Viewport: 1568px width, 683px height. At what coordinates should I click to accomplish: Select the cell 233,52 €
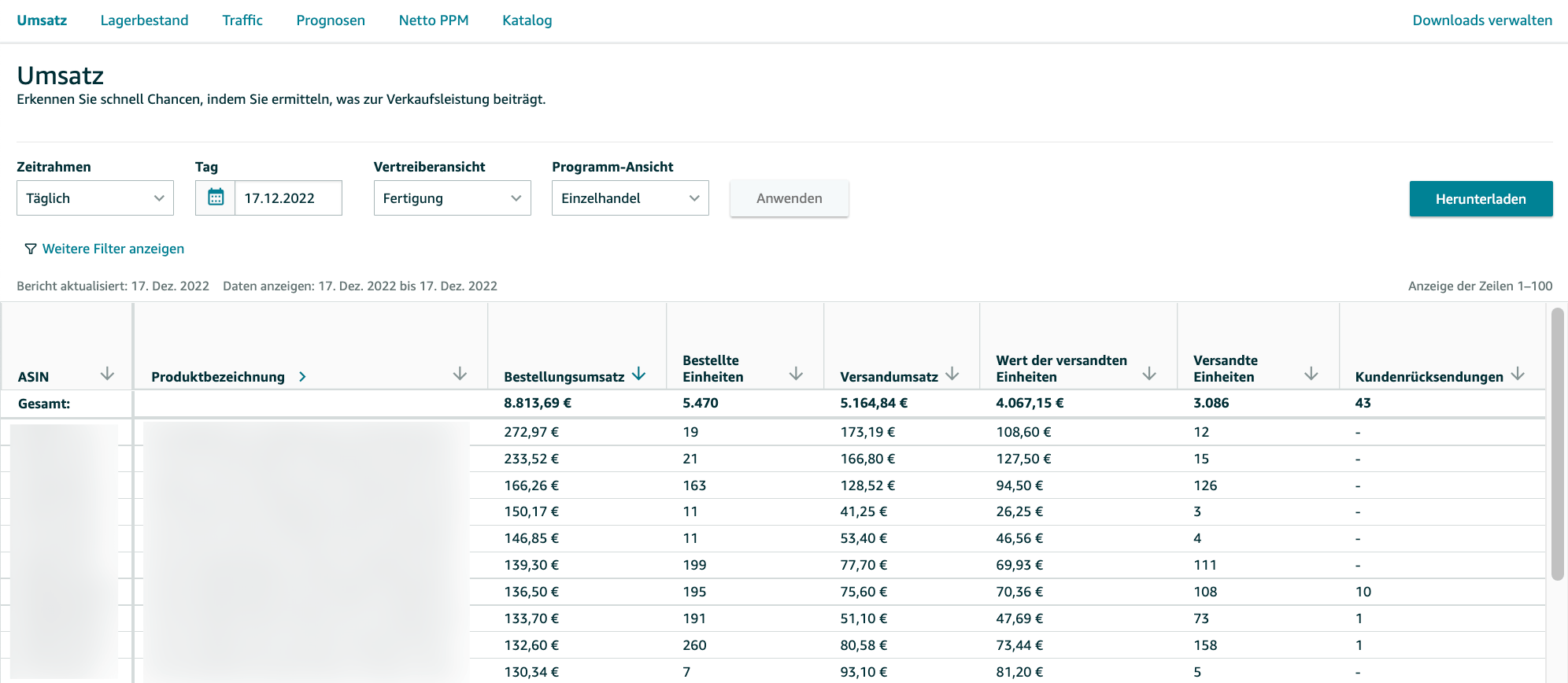531,459
